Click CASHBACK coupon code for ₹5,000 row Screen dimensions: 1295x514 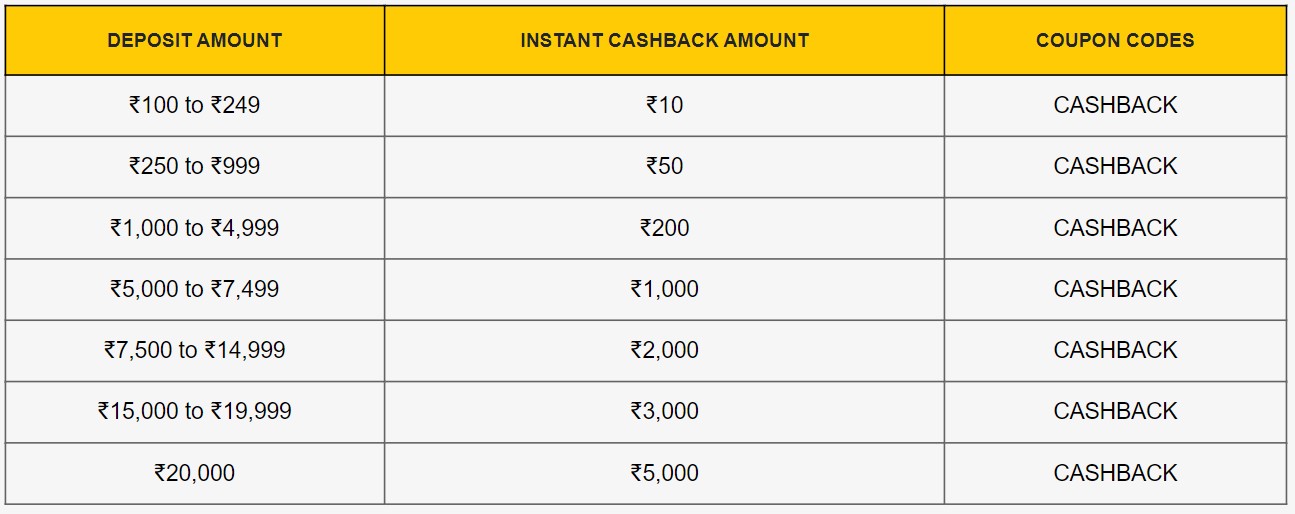[x=1115, y=474]
